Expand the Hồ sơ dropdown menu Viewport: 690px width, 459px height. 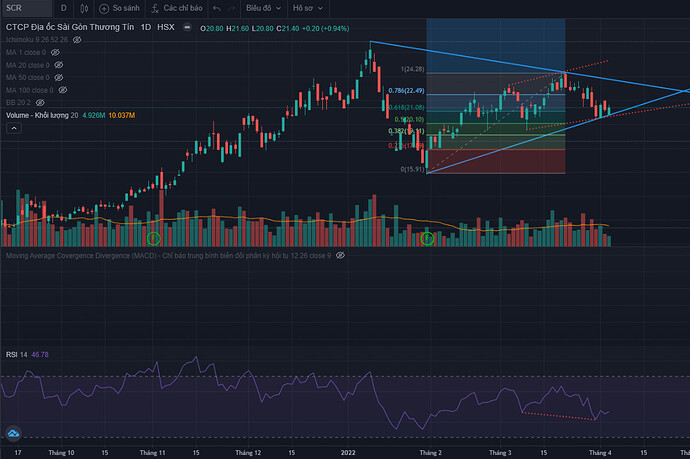click(308, 8)
